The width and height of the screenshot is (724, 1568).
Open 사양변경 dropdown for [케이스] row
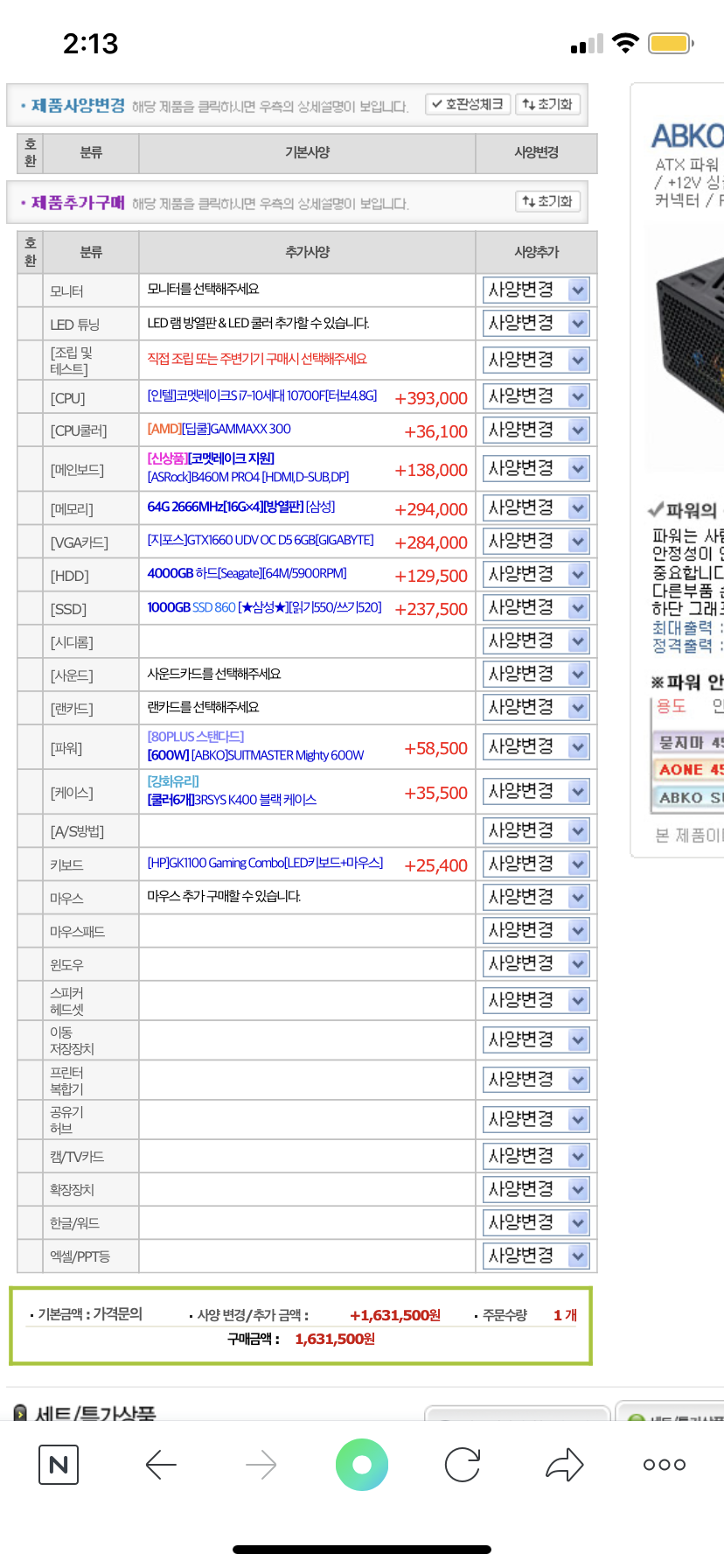coord(536,791)
